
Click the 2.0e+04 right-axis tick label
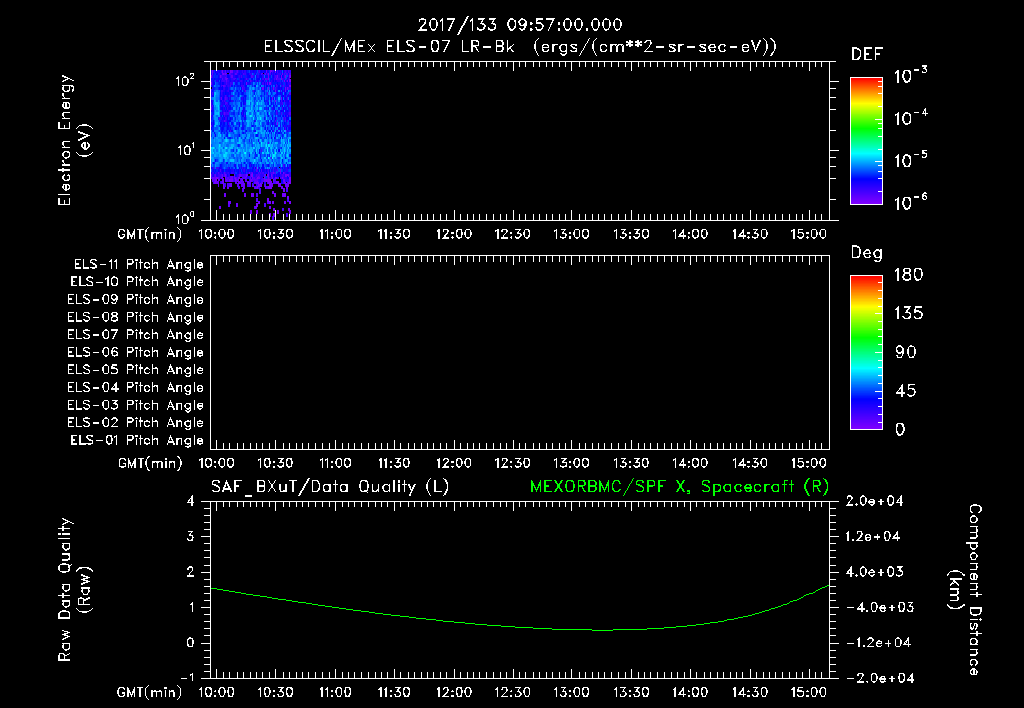pyautogui.click(x=873, y=501)
